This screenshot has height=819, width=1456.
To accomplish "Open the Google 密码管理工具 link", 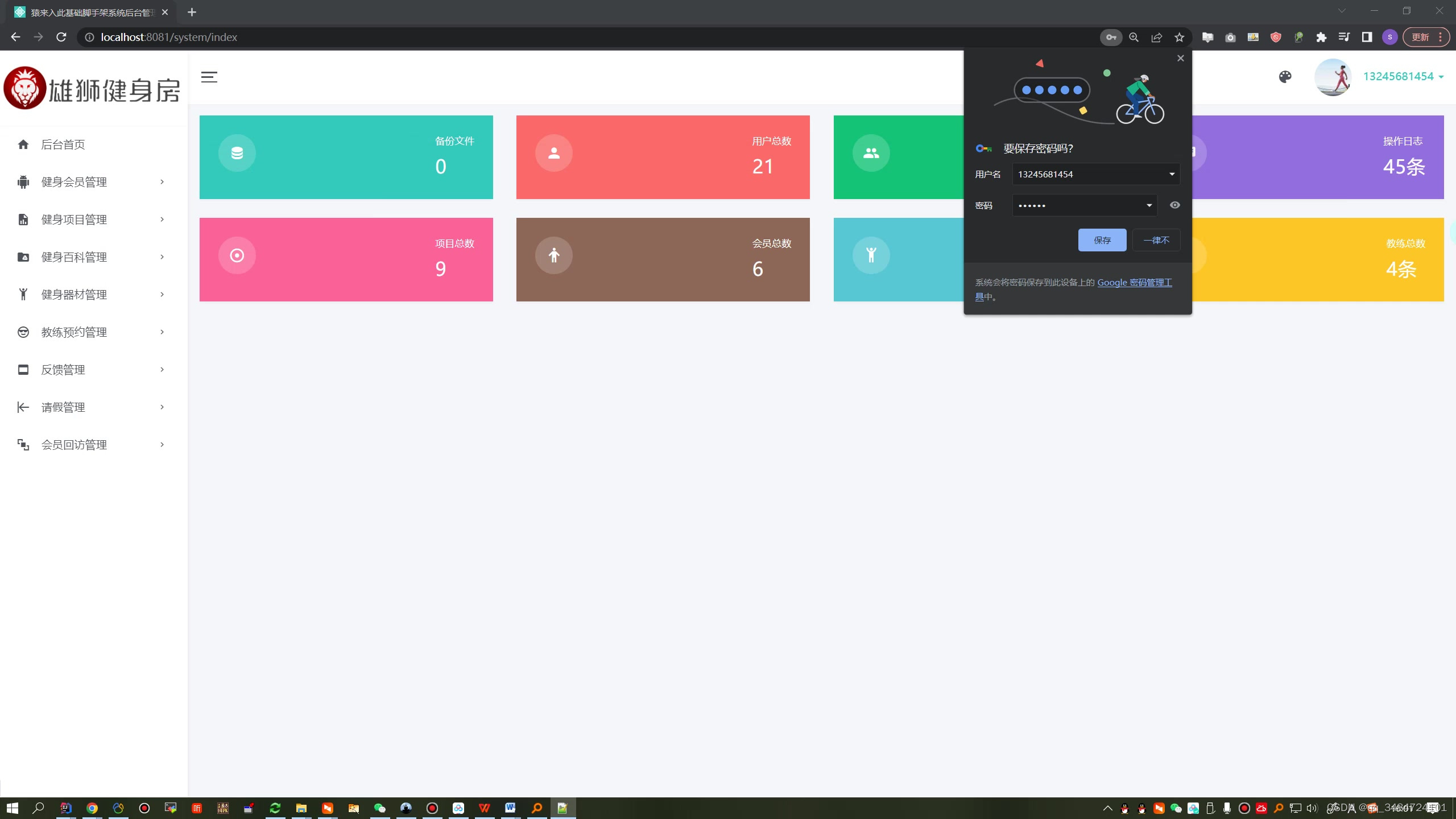I will pos(1134,283).
